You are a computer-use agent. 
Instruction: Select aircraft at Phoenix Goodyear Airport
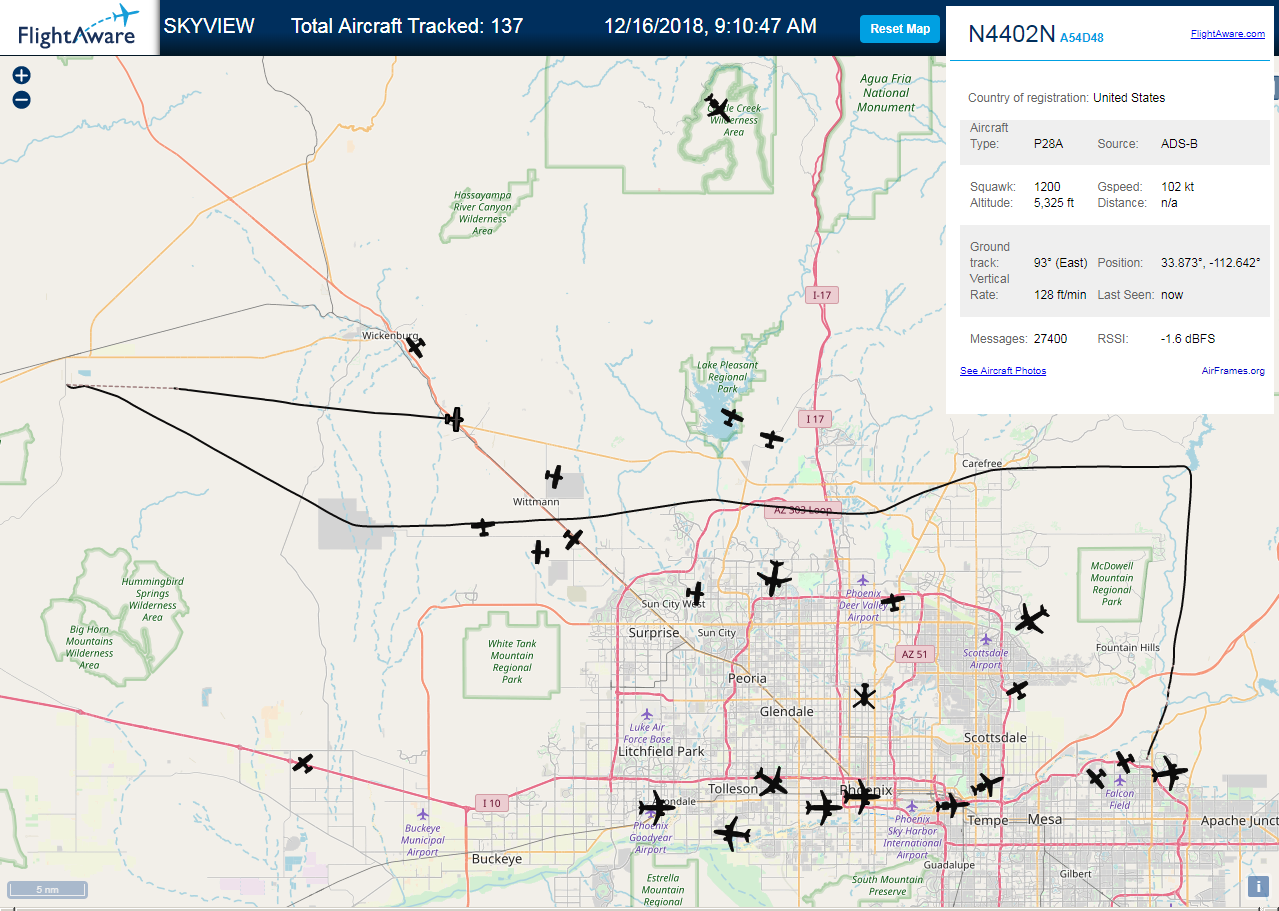[x=656, y=807]
